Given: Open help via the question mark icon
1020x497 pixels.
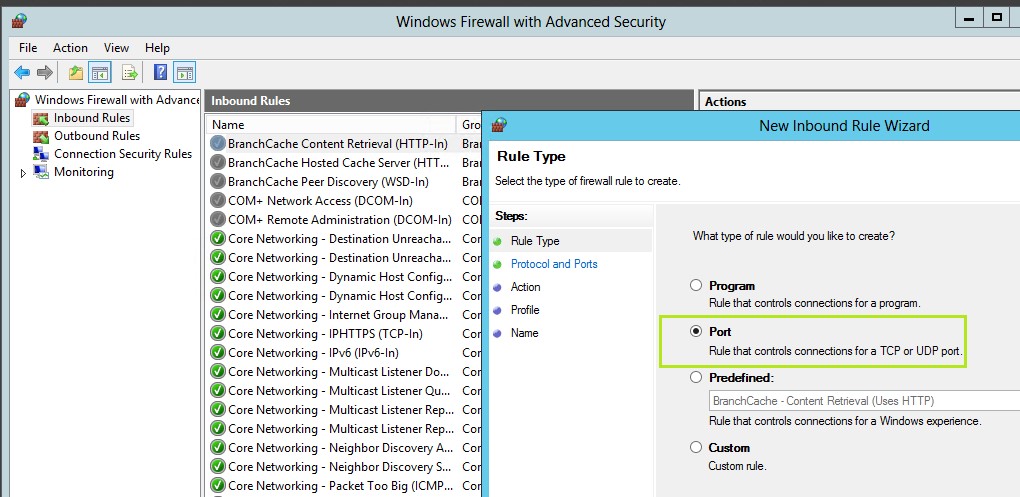Looking at the screenshot, I should pos(160,72).
